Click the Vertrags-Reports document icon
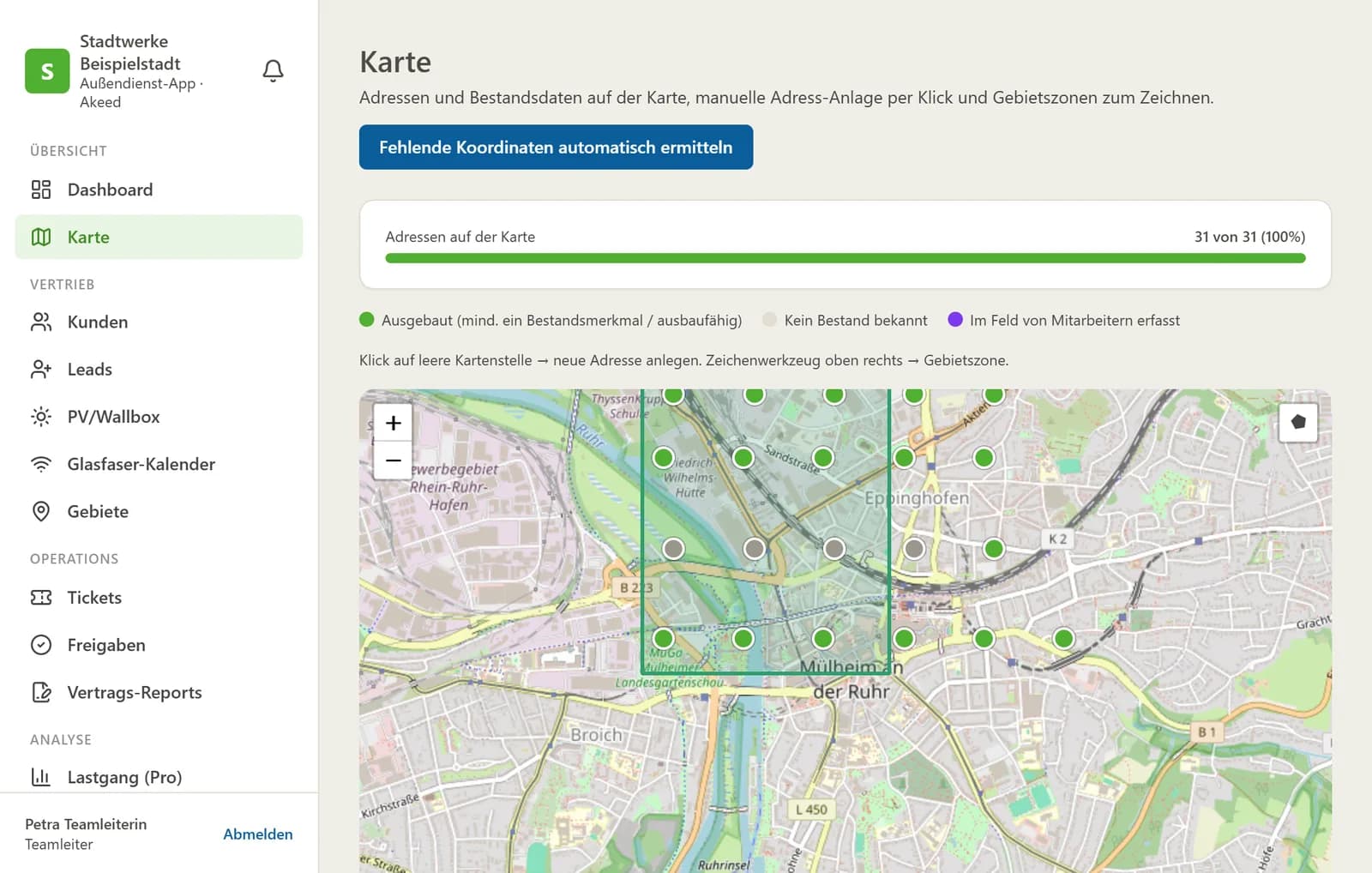This screenshot has width=1372, height=873. [41, 692]
